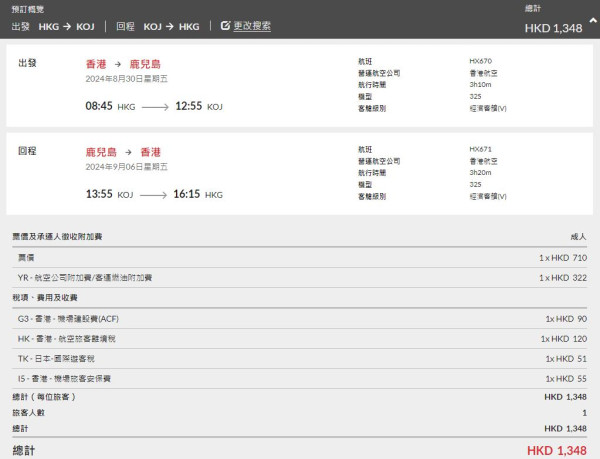
Task: Click the 總計（每位旅客）row label
Action: click(44, 397)
